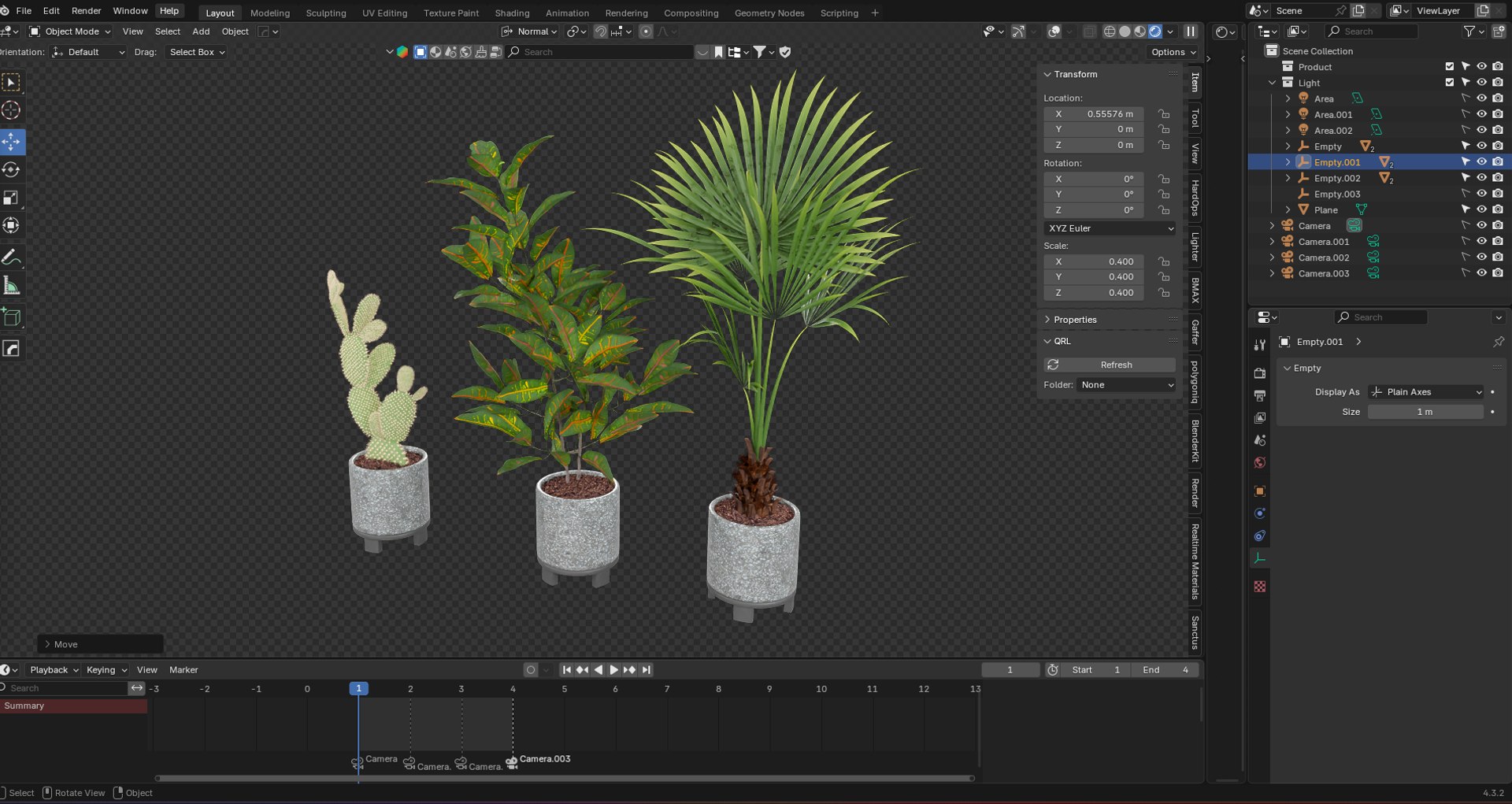The height and width of the screenshot is (804, 1512).
Task: Lock the Location X value
Action: coord(1164,114)
